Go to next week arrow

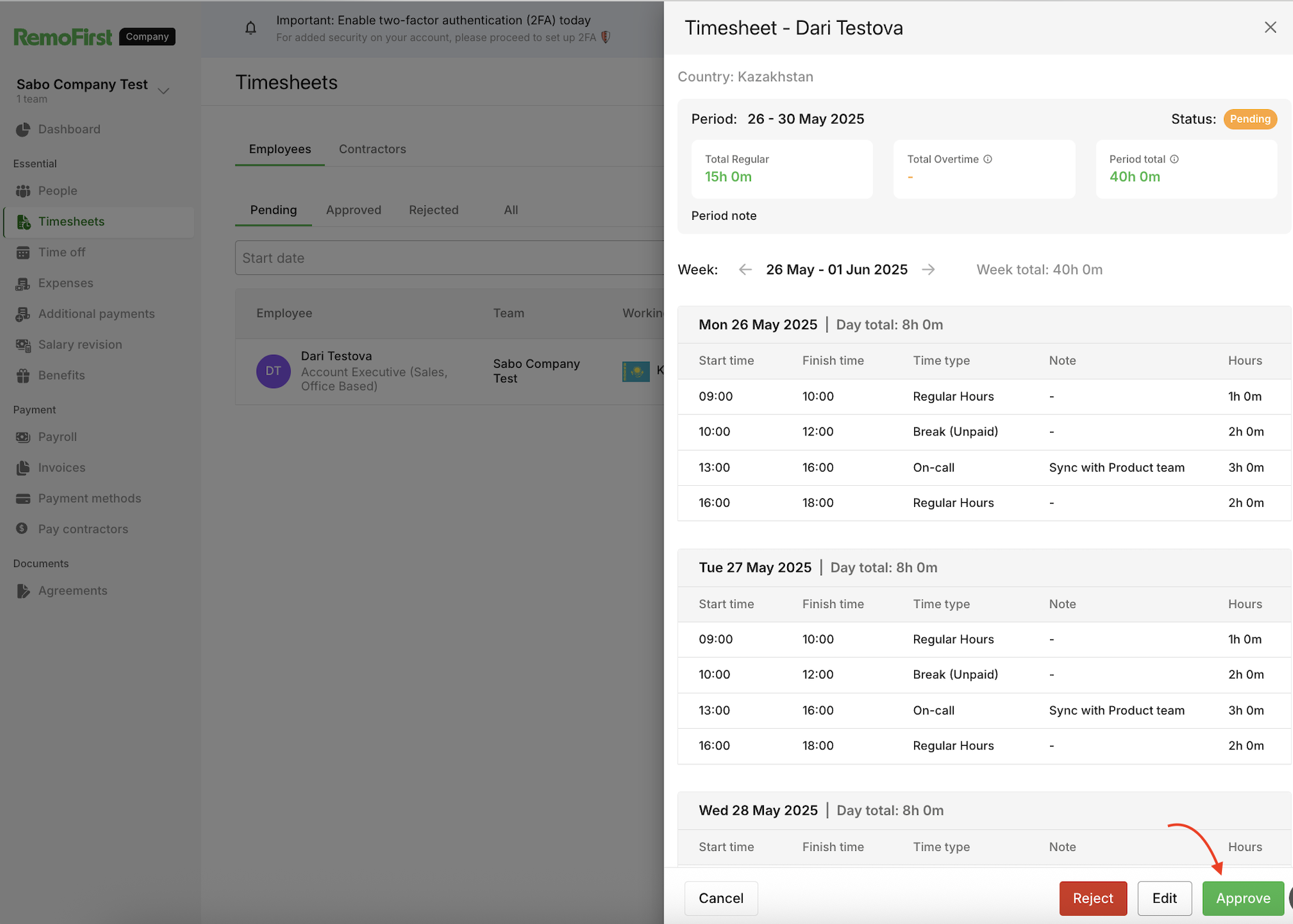click(x=928, y=270)
